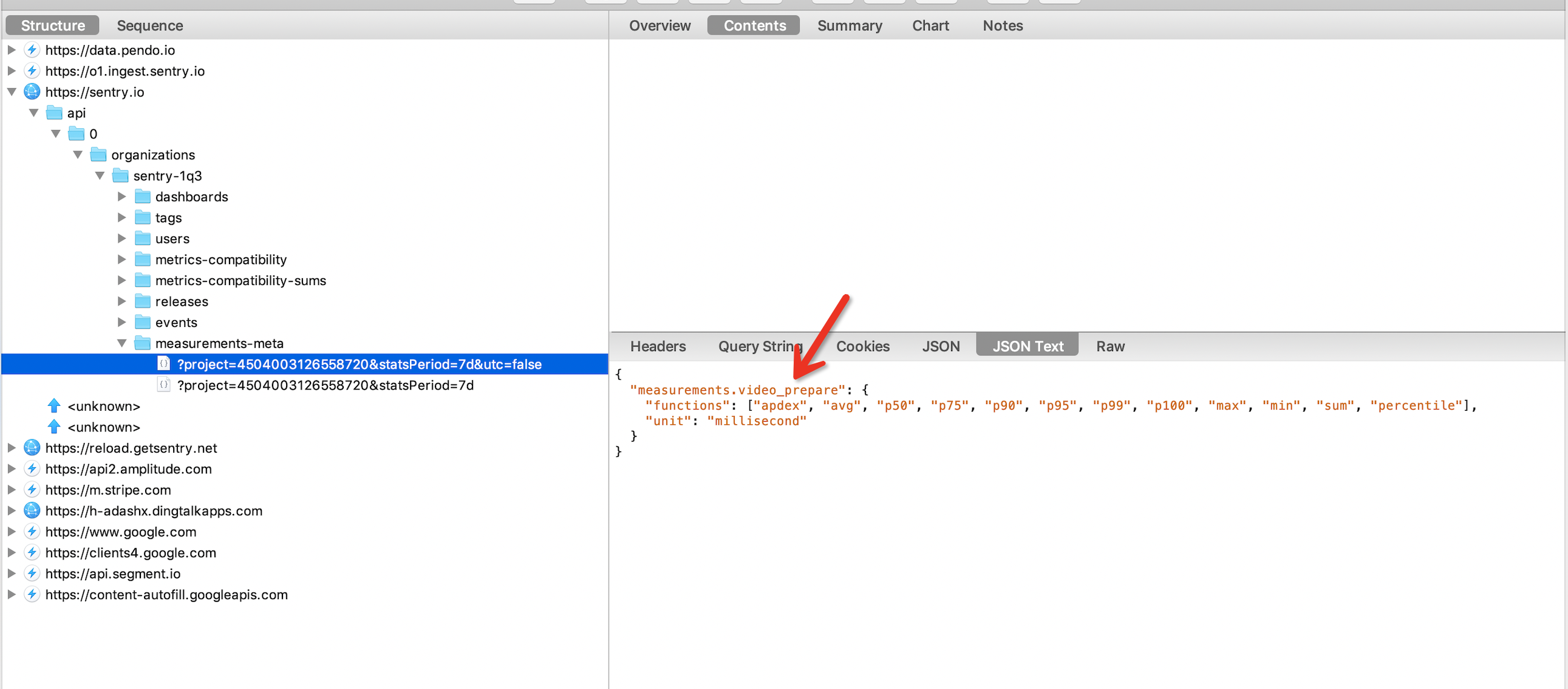Select the request ending with statsPeriod=7d
Viewport: 1568px width, 689px height.
pyautogui.click(x=326, y=385)
